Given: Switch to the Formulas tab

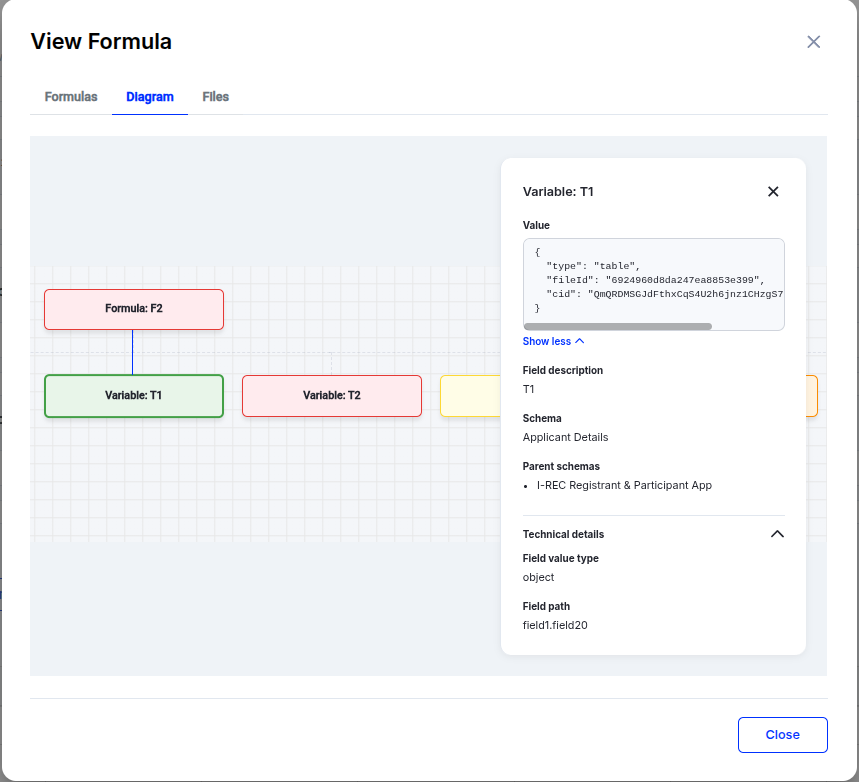Looking at the screenshot, I should click(71, 97).
